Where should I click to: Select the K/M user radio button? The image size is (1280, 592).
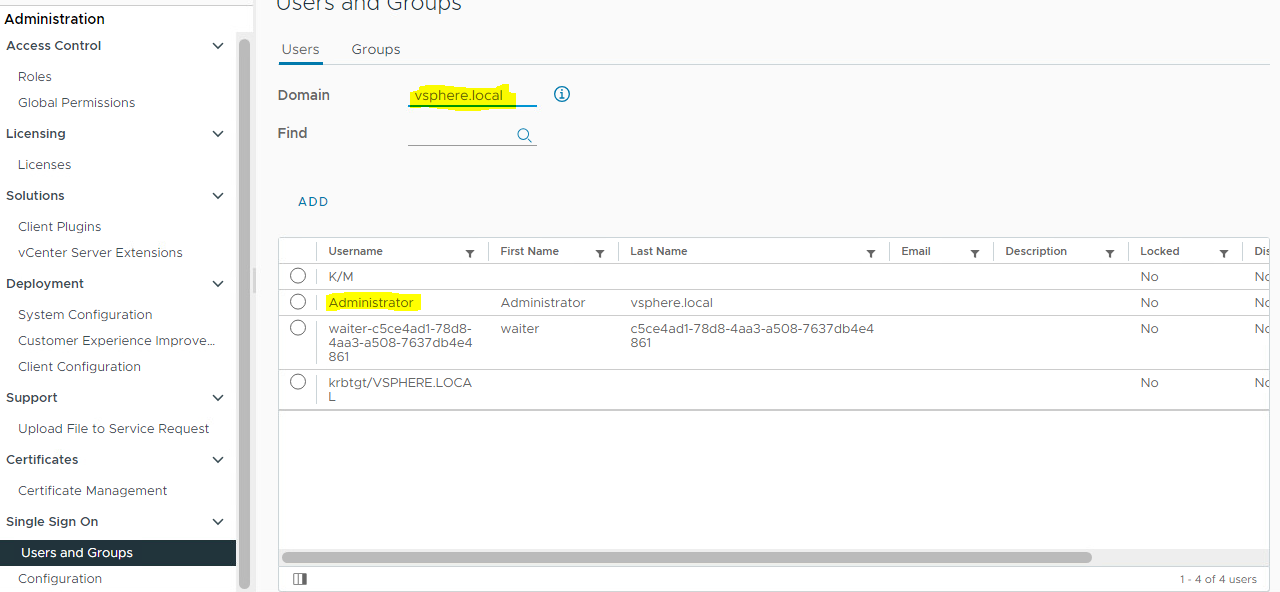click(298, 276)
